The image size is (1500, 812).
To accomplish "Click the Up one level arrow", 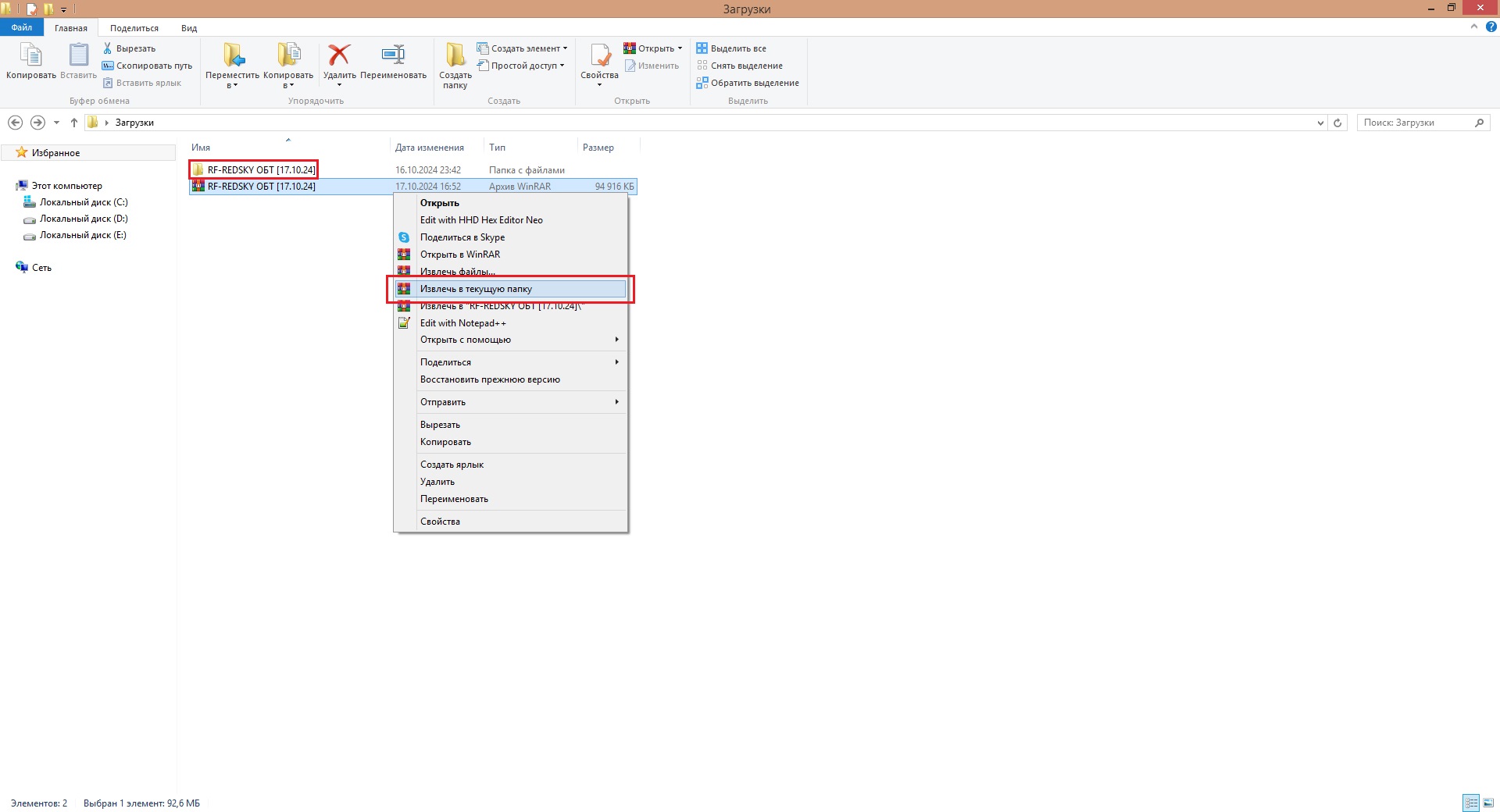I will [74, 123].
